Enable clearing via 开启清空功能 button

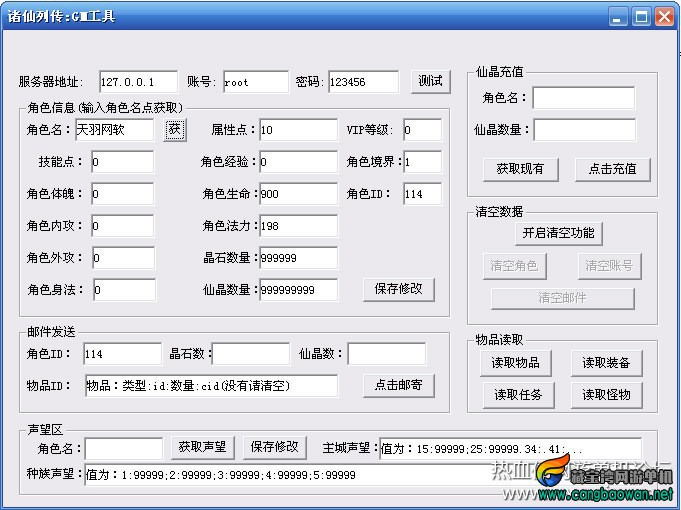558,234
